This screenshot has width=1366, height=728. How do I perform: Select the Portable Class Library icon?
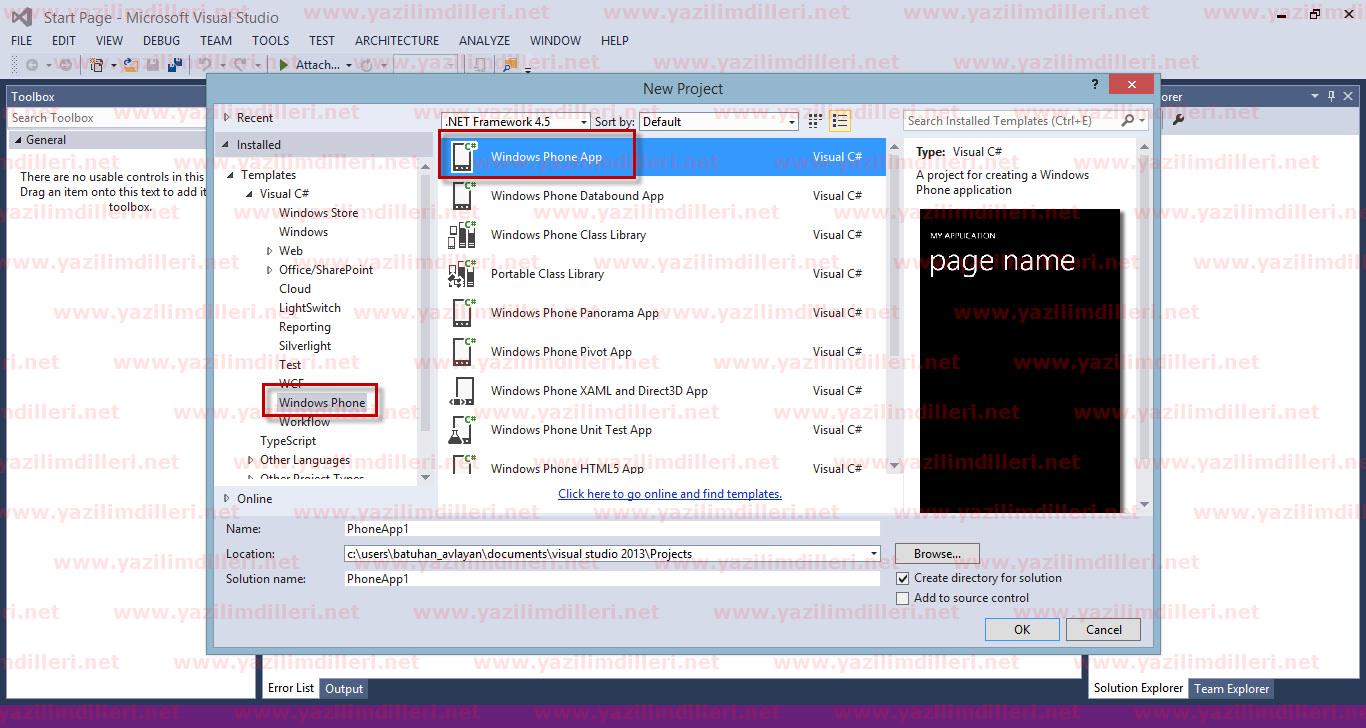(x=462, y=274)
